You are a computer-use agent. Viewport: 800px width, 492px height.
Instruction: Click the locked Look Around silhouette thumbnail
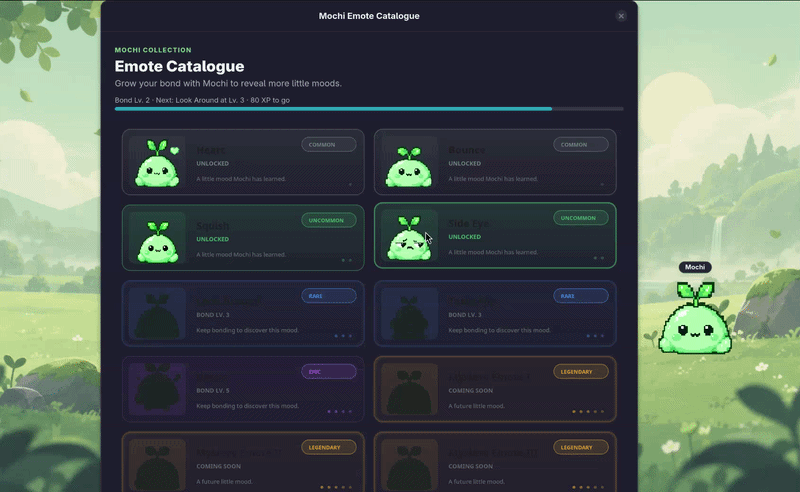point(157,314)
